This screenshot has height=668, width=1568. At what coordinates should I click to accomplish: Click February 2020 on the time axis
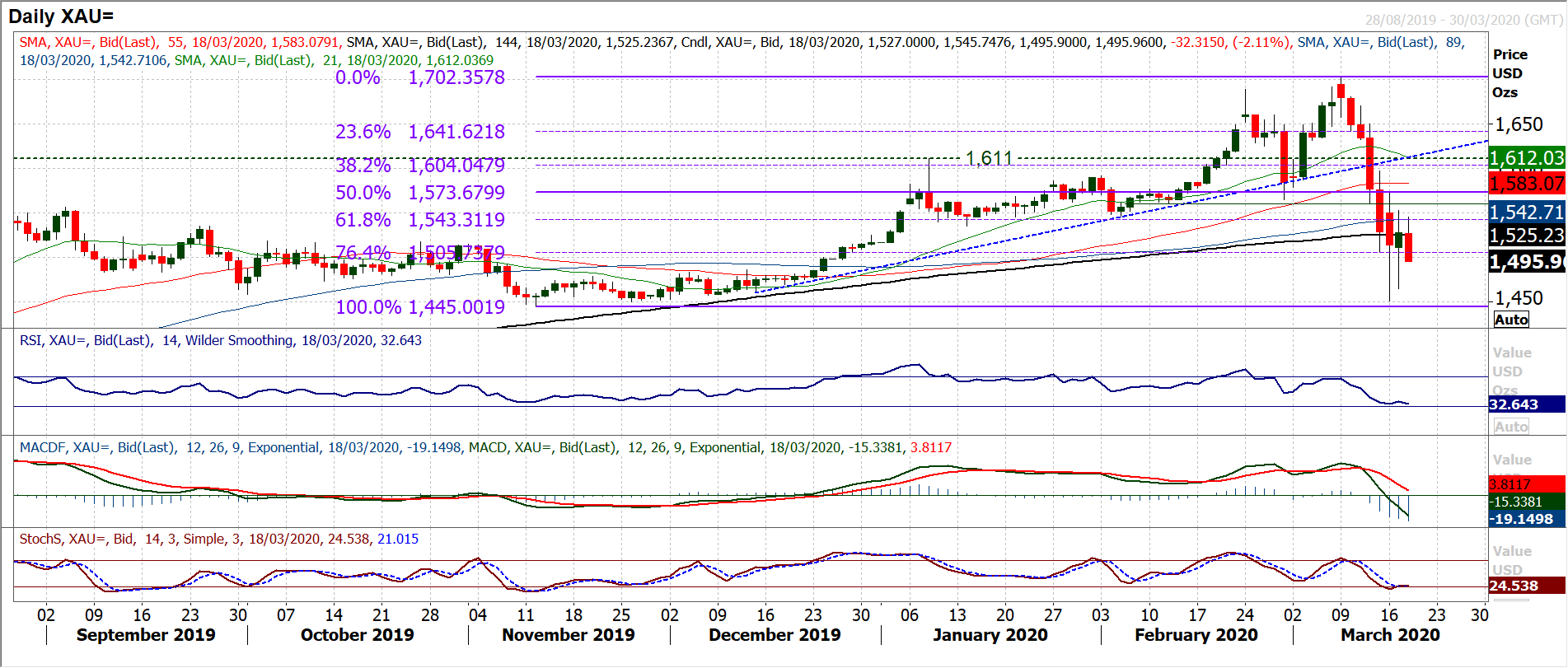1196,635
